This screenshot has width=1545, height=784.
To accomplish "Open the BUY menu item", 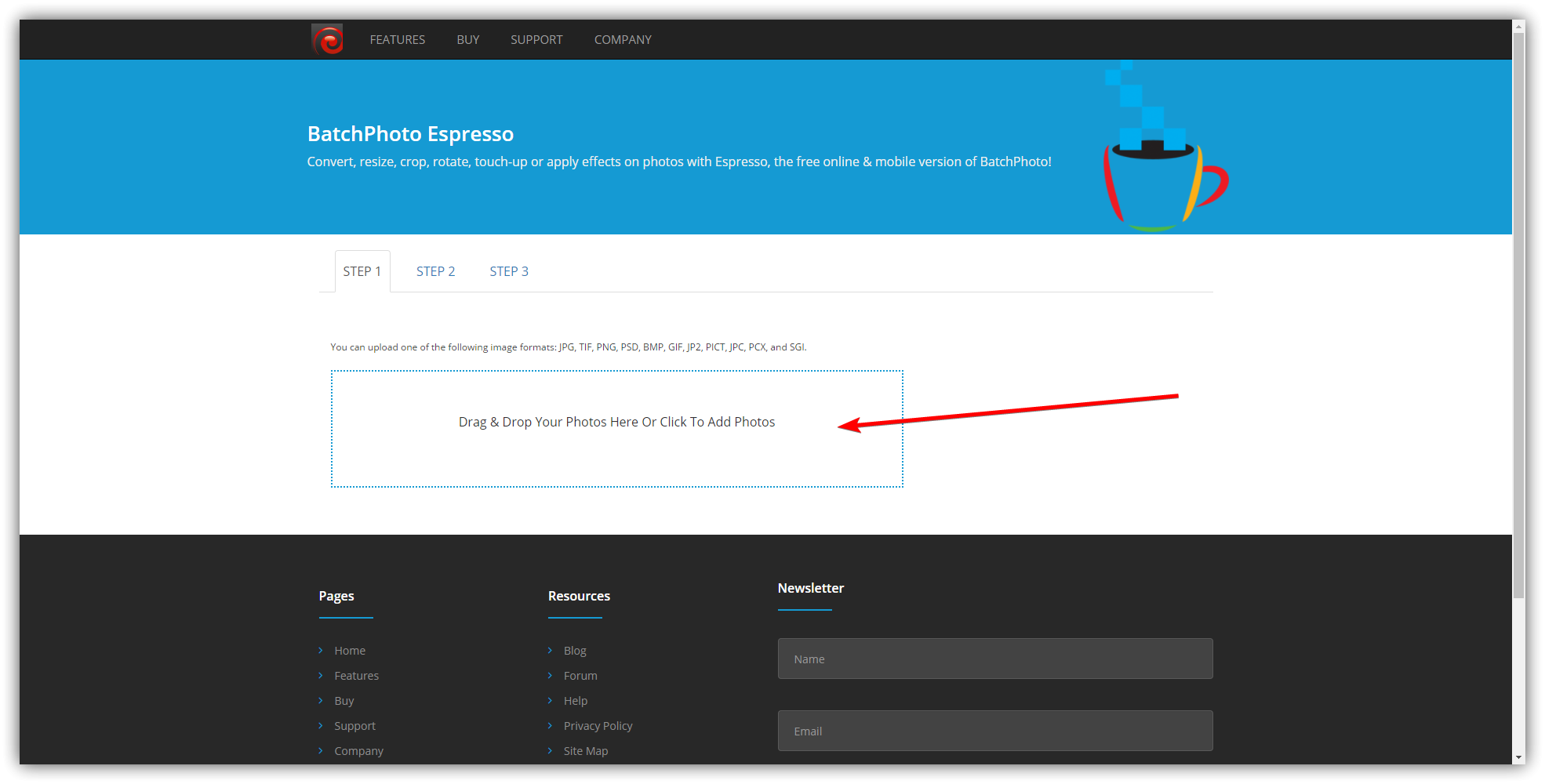I will 468,40.
